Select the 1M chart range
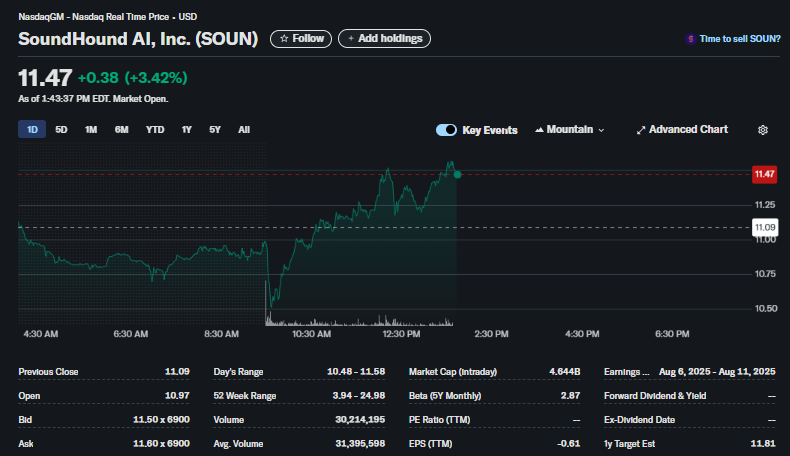The width and height of the screenshot is (790, 456). [91, 129]
